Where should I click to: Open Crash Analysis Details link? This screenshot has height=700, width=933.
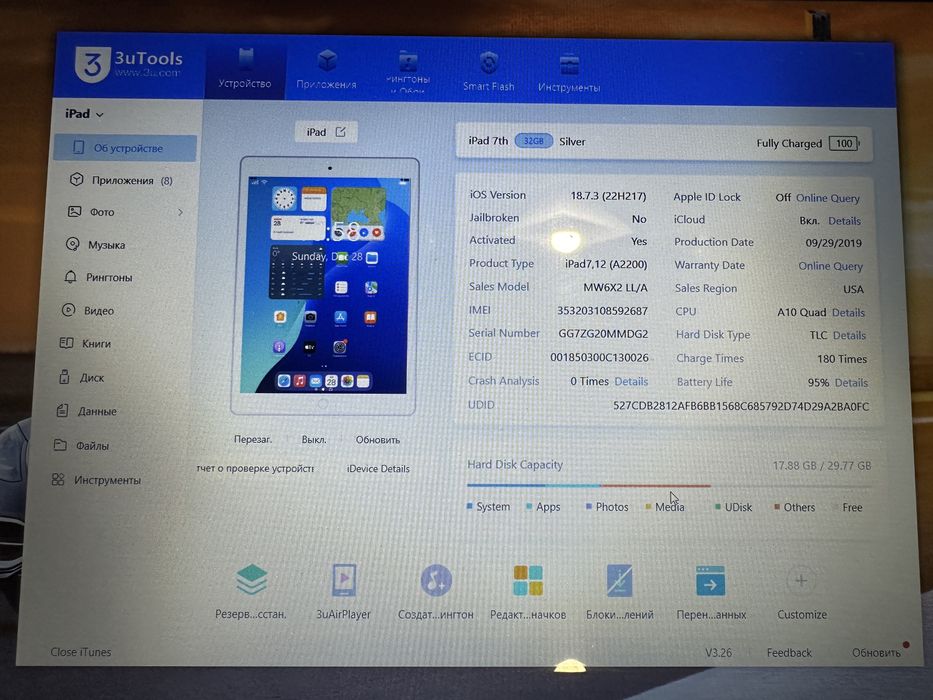click(631, 382)
